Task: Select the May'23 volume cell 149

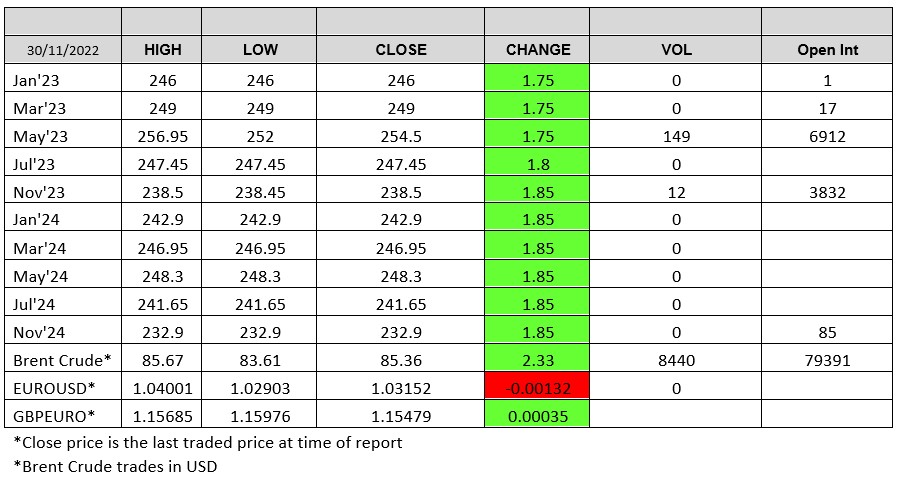Action: click(x=675, y=136)
